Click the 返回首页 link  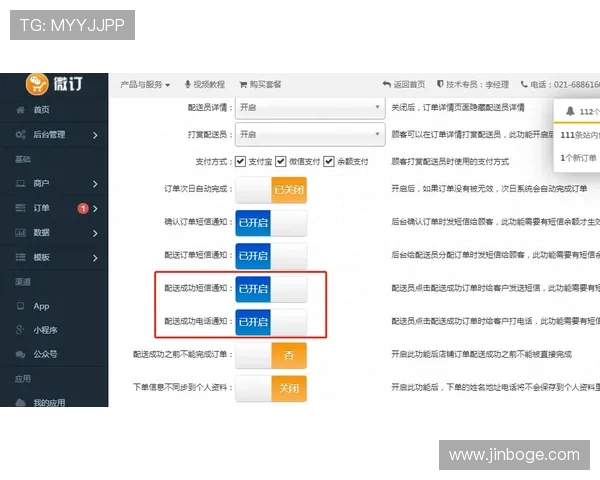[x=404, y=84]
